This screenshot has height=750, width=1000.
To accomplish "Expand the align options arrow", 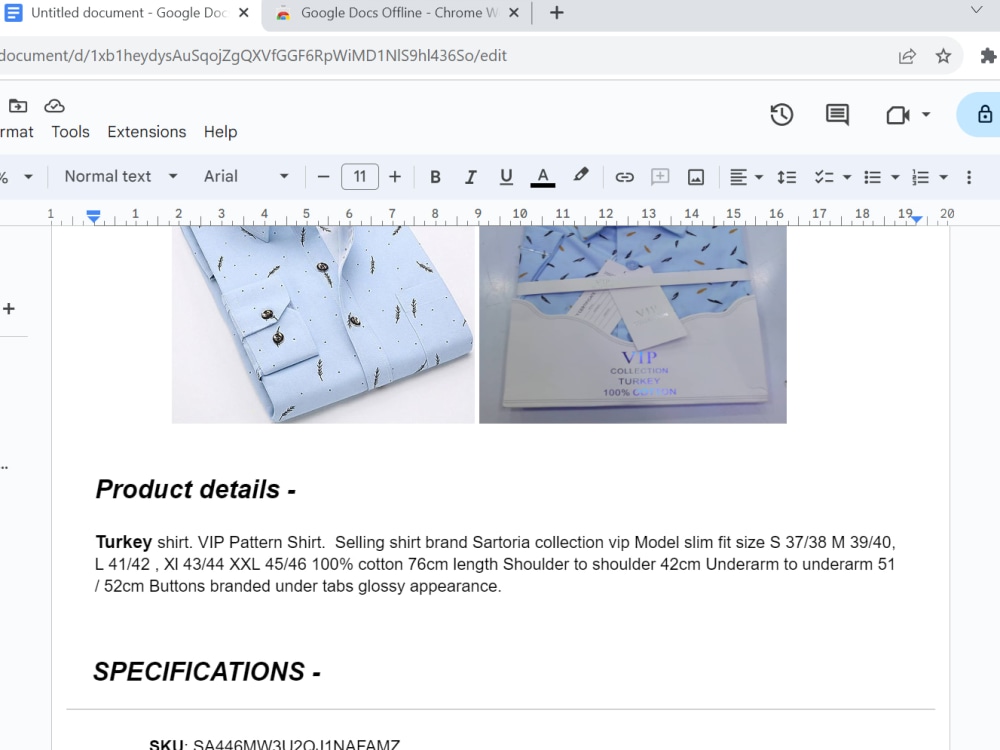I will 759,177.
